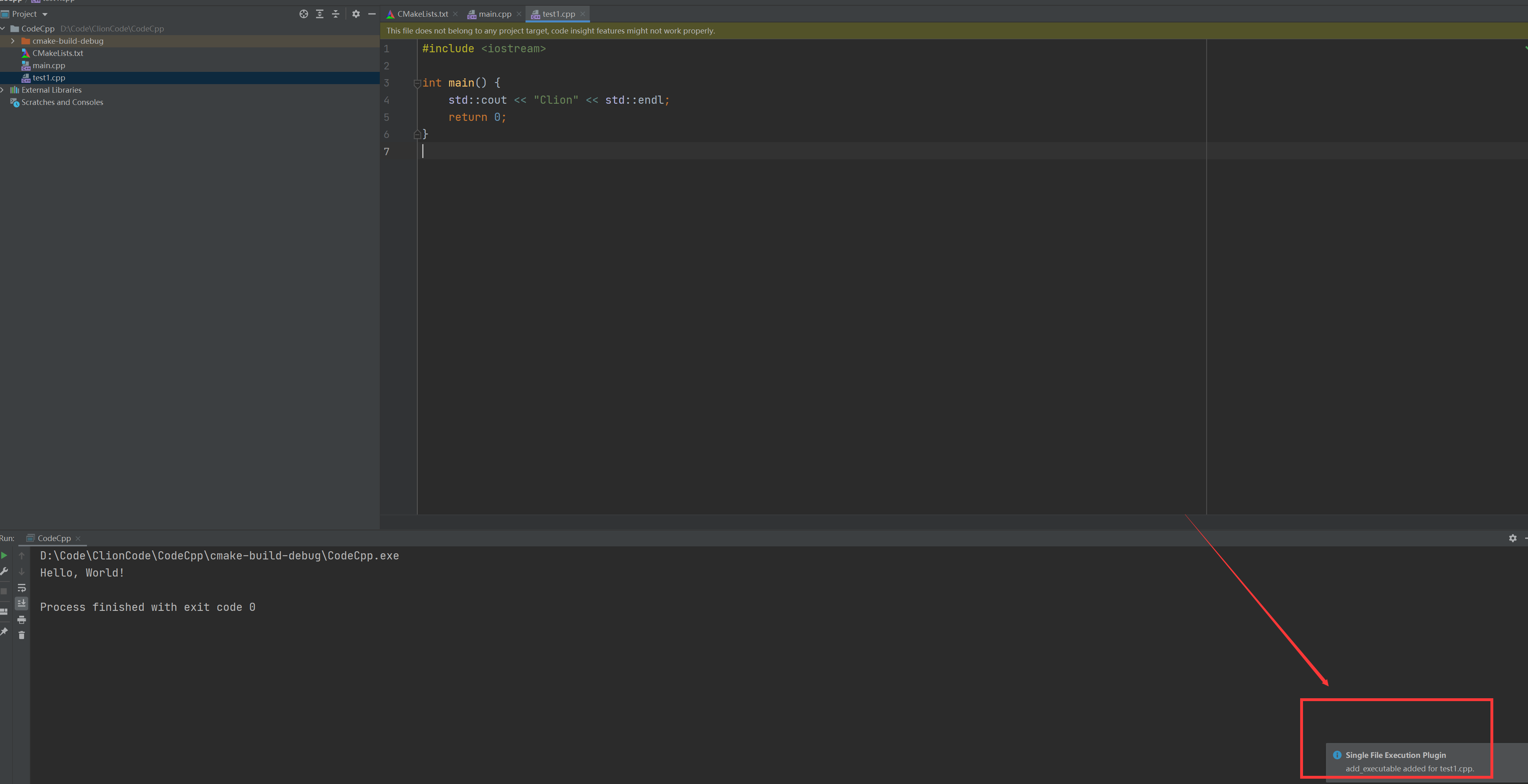Toggle soft-wrap in Run console
Viewport: 1528px width, 784px height.
(x=22, y=588)
